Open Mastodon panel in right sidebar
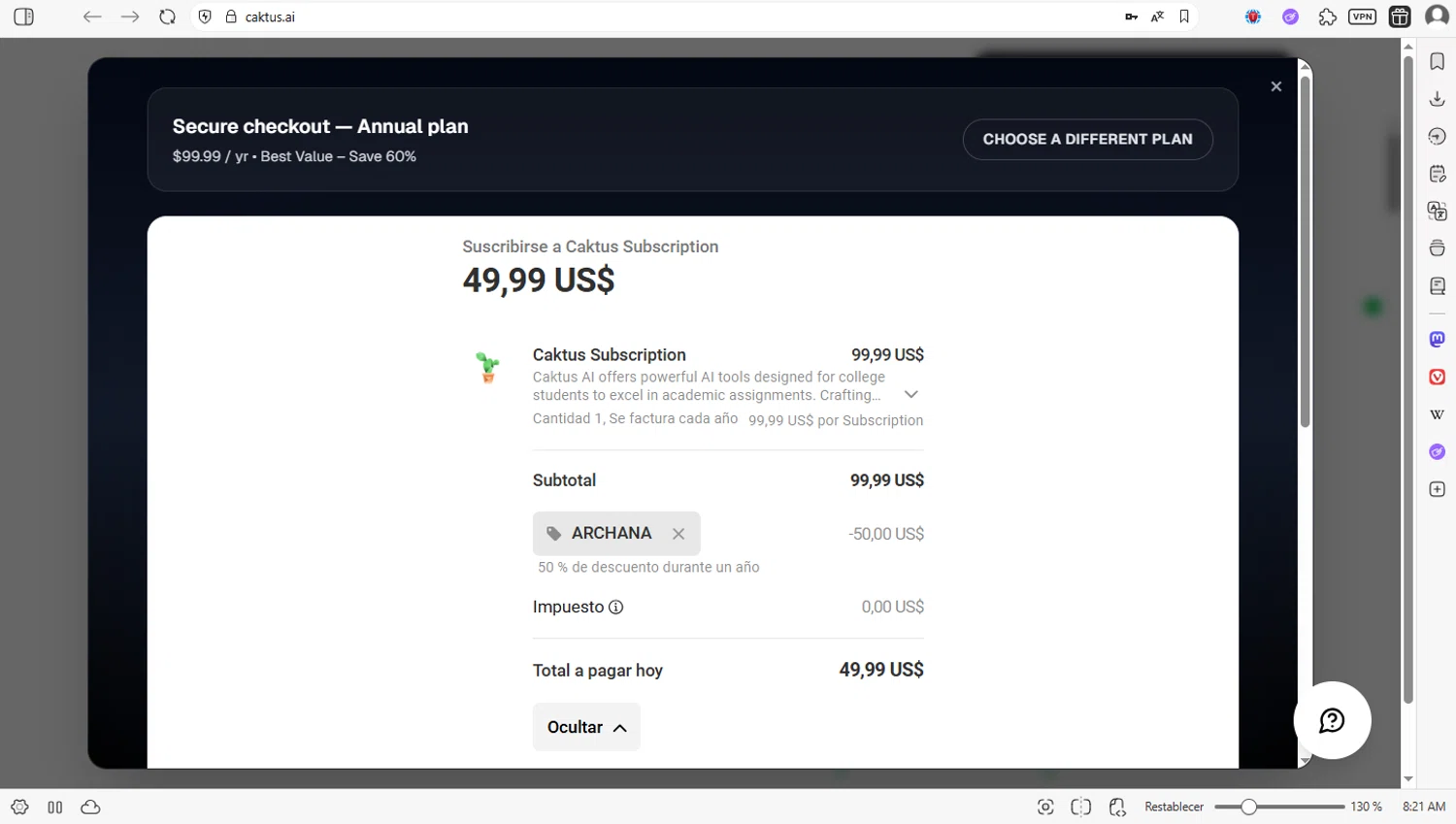Viewport: 1456px width, 824px height. click(1438, 339)
